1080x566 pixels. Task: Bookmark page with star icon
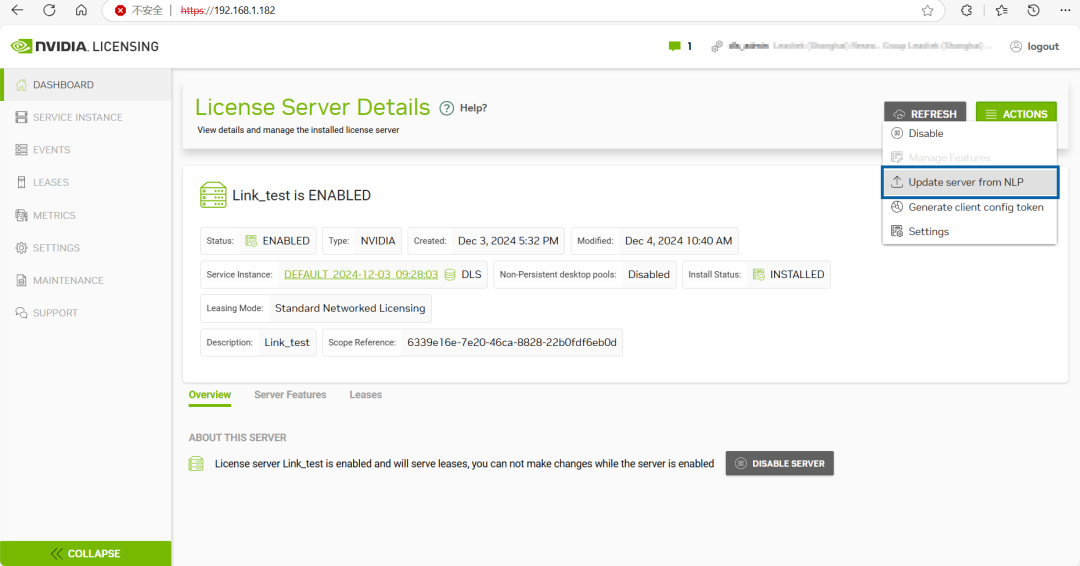click(928, 10)
